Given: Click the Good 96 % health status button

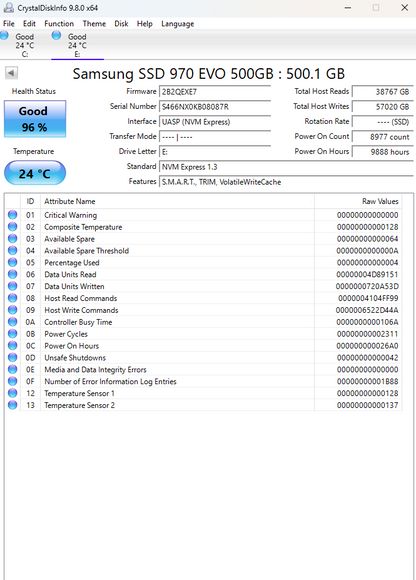Looking at the screenshot, I should (x=35, y=119).
